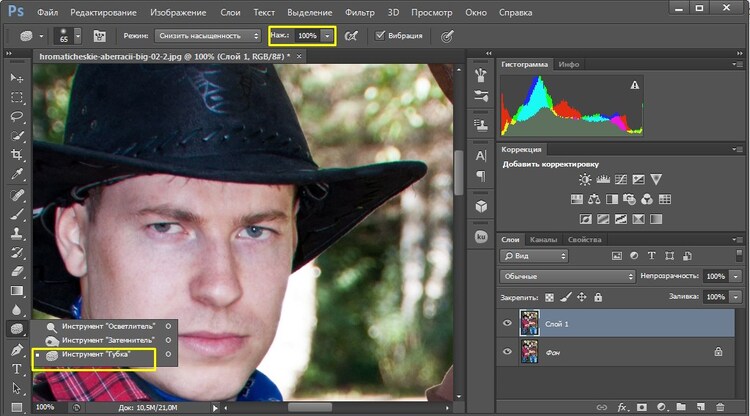The height and width of the screenshot is (416, 750).
Task: Click the Brightness/Contrast adjustment icon
Action: coord(586,180)
